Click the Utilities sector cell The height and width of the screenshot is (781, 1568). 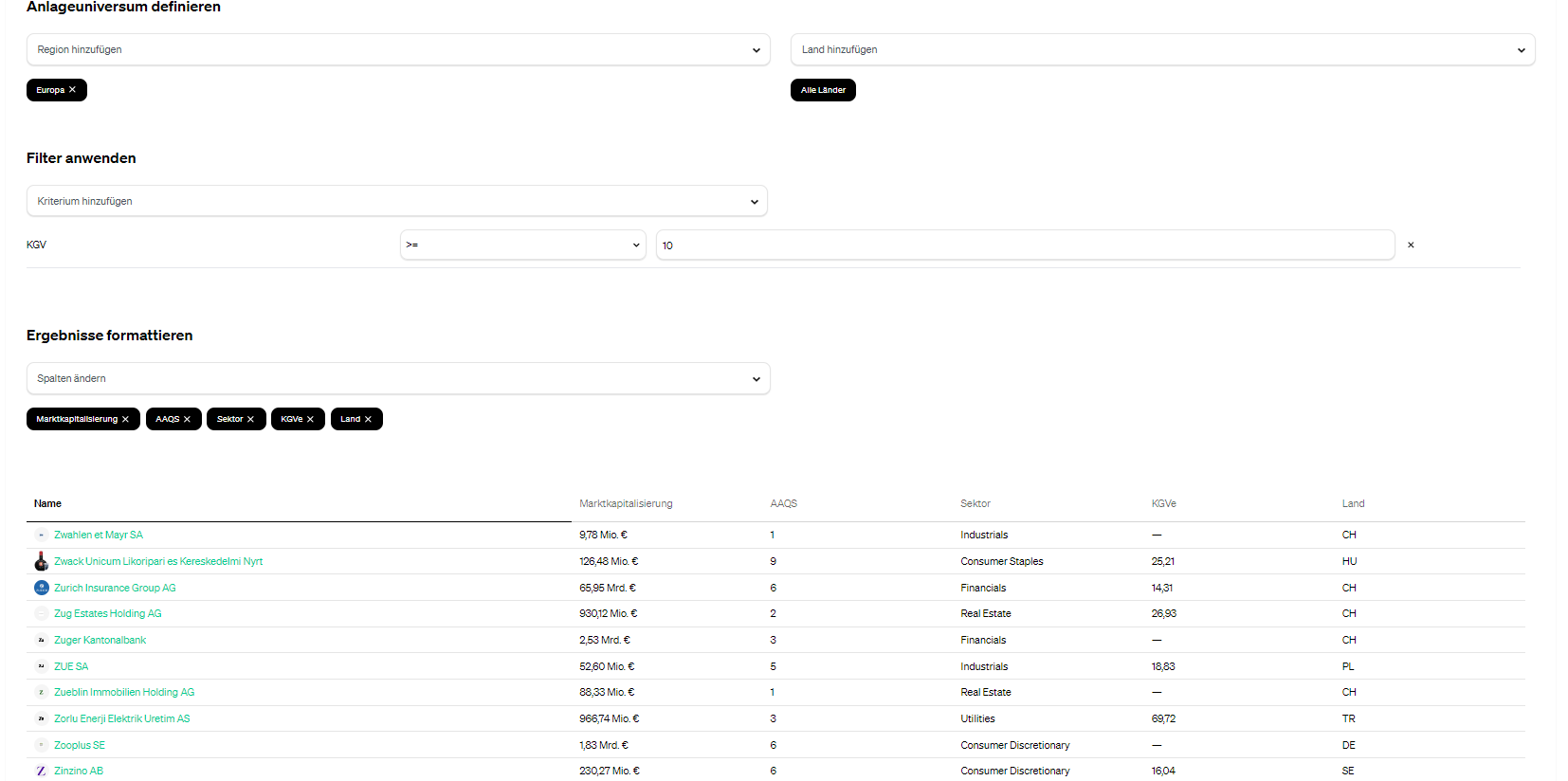coord(977,718)
